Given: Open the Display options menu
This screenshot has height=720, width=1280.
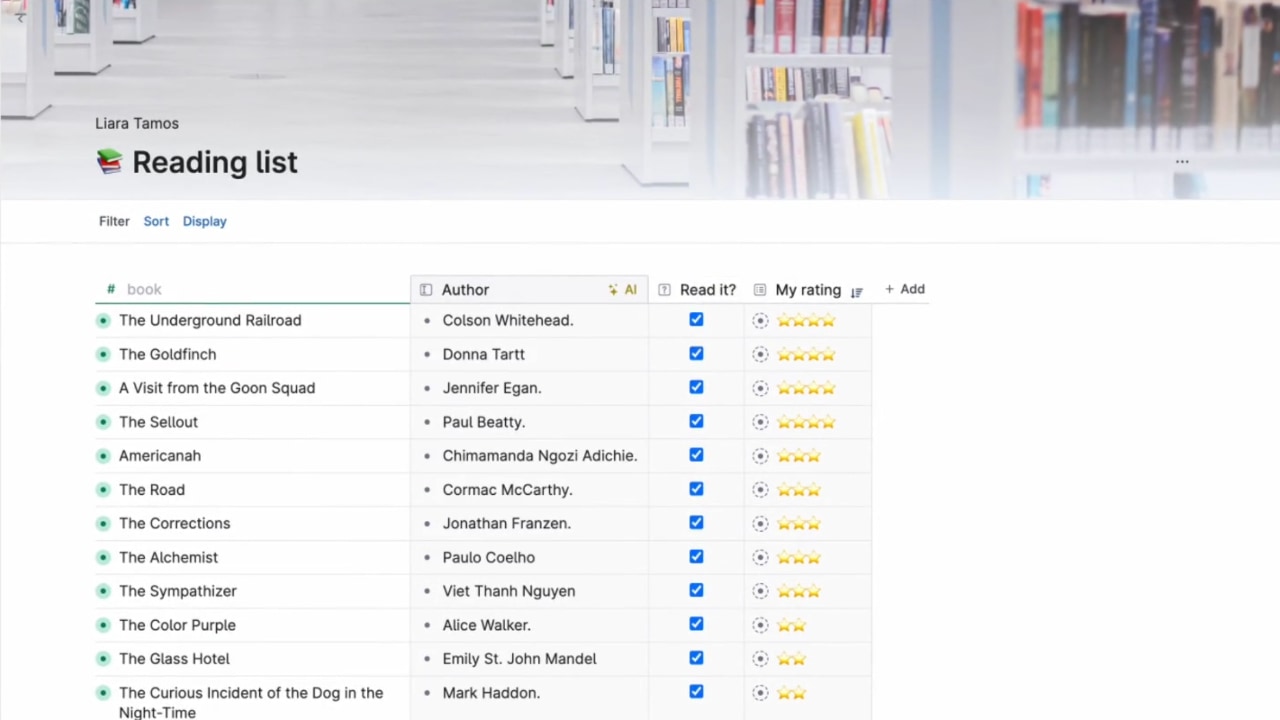Looking at the screenshot, I should 204,221.
